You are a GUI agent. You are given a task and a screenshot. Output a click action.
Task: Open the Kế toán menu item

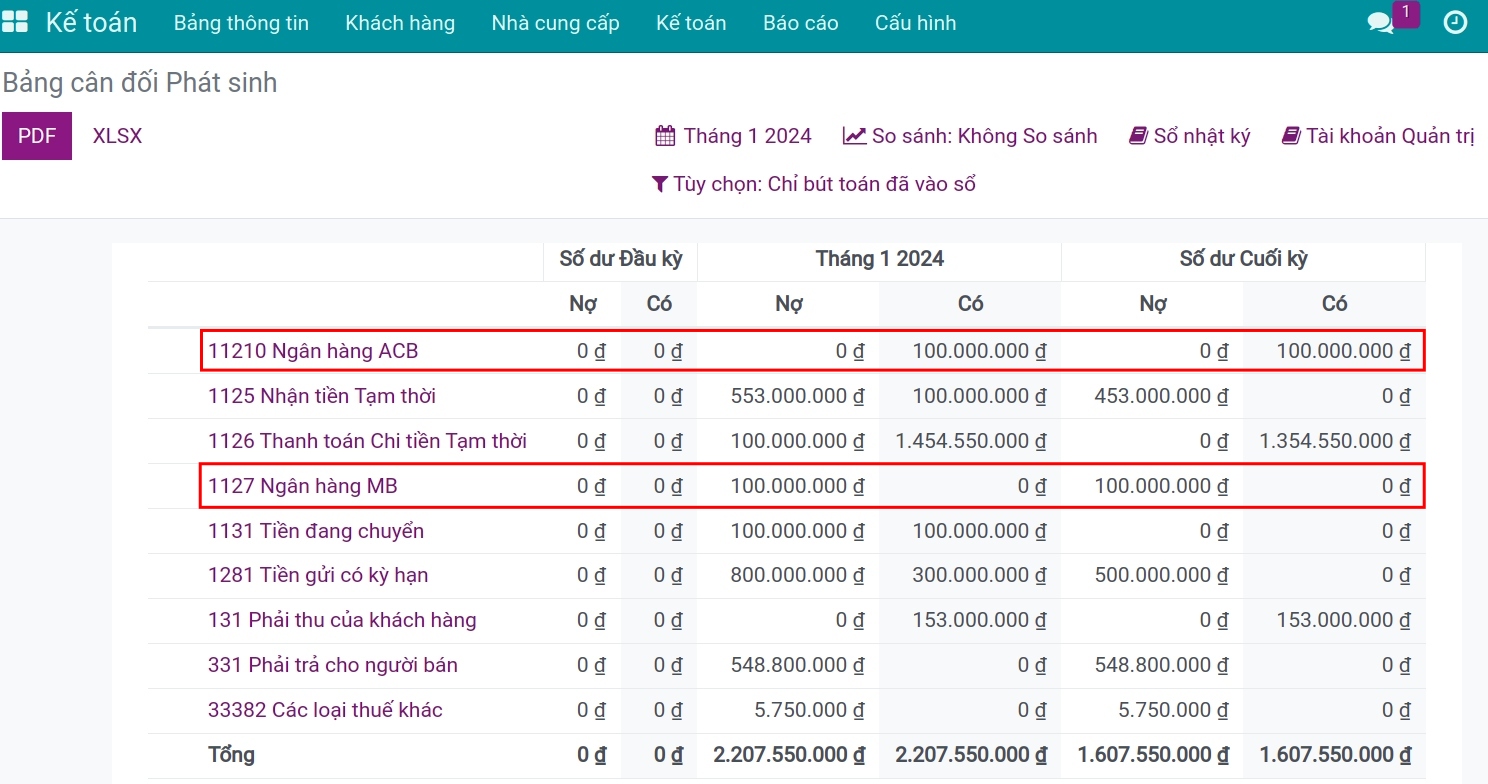coord(691,22)
